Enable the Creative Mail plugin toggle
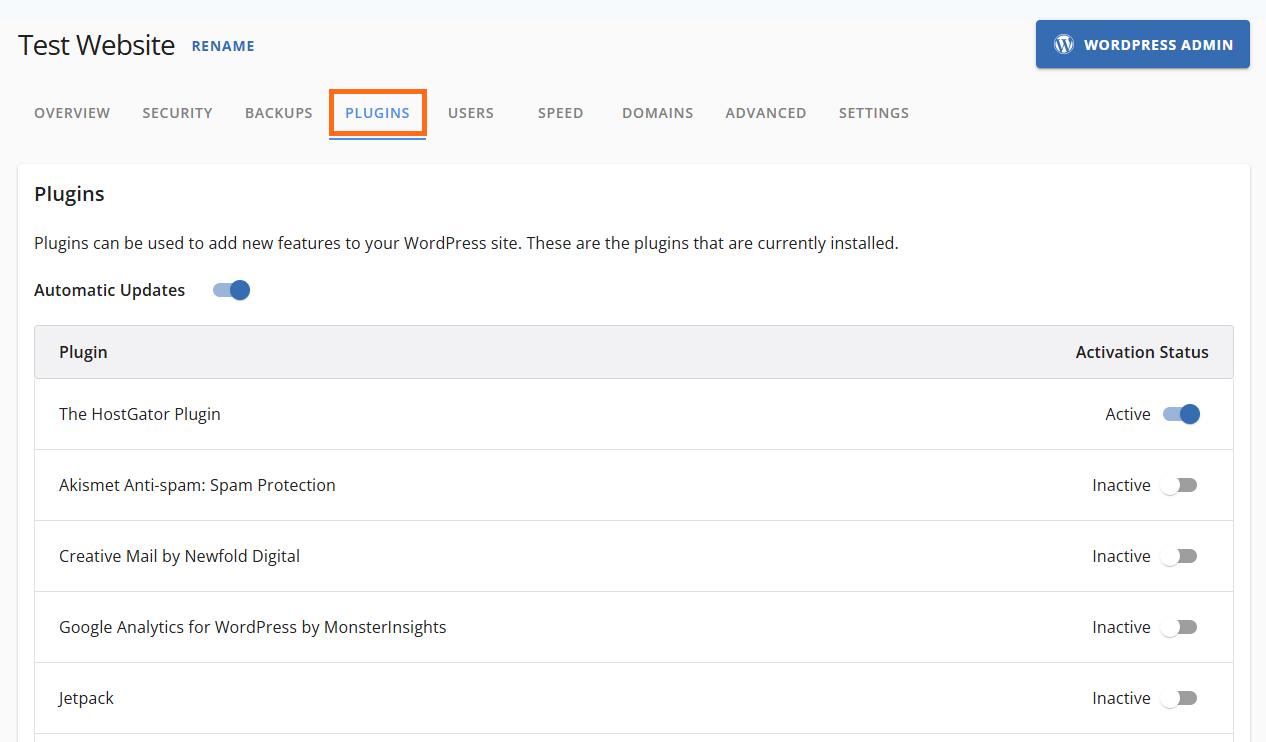The height and width of the screenshot is (742, 1266). (x=1179, y=556)
